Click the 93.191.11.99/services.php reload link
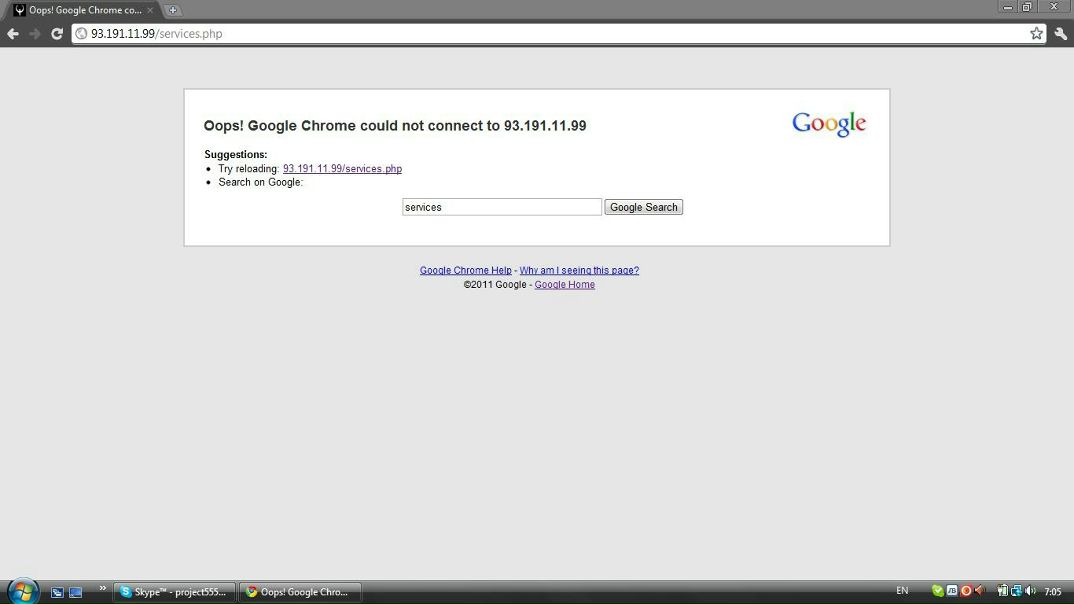The image size is (1074, 604). (x=342, y=169)
